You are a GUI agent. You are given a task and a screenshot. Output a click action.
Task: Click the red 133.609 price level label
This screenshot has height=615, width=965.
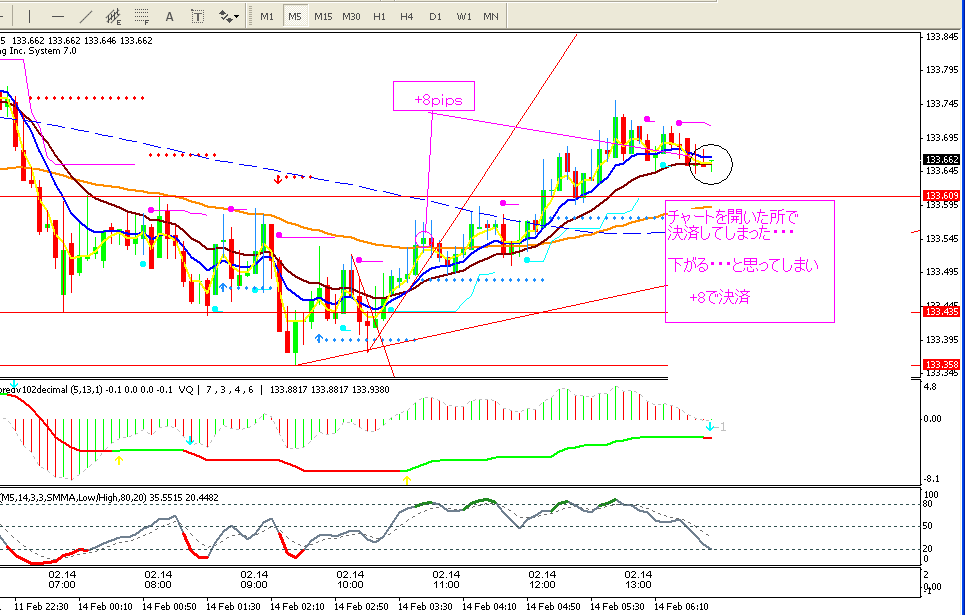coord(942,196)
